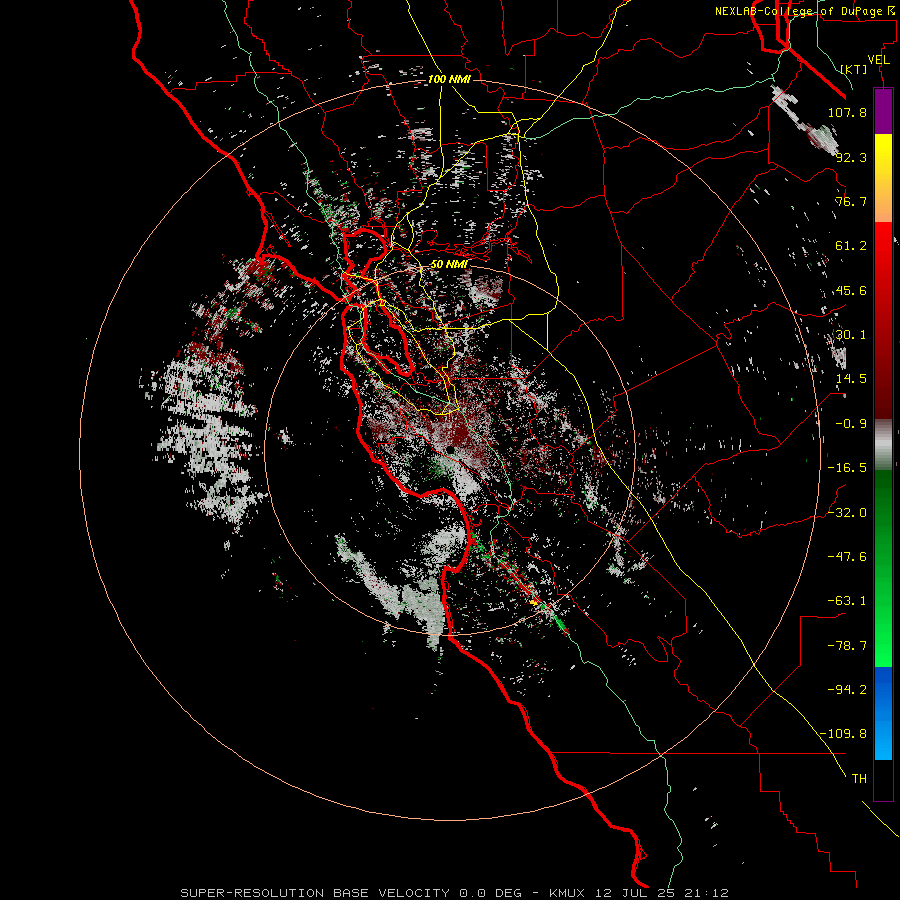Click the yellow segment of velocity scale
The width and height of the screenshot is (900, 900).
pos(883,178)
